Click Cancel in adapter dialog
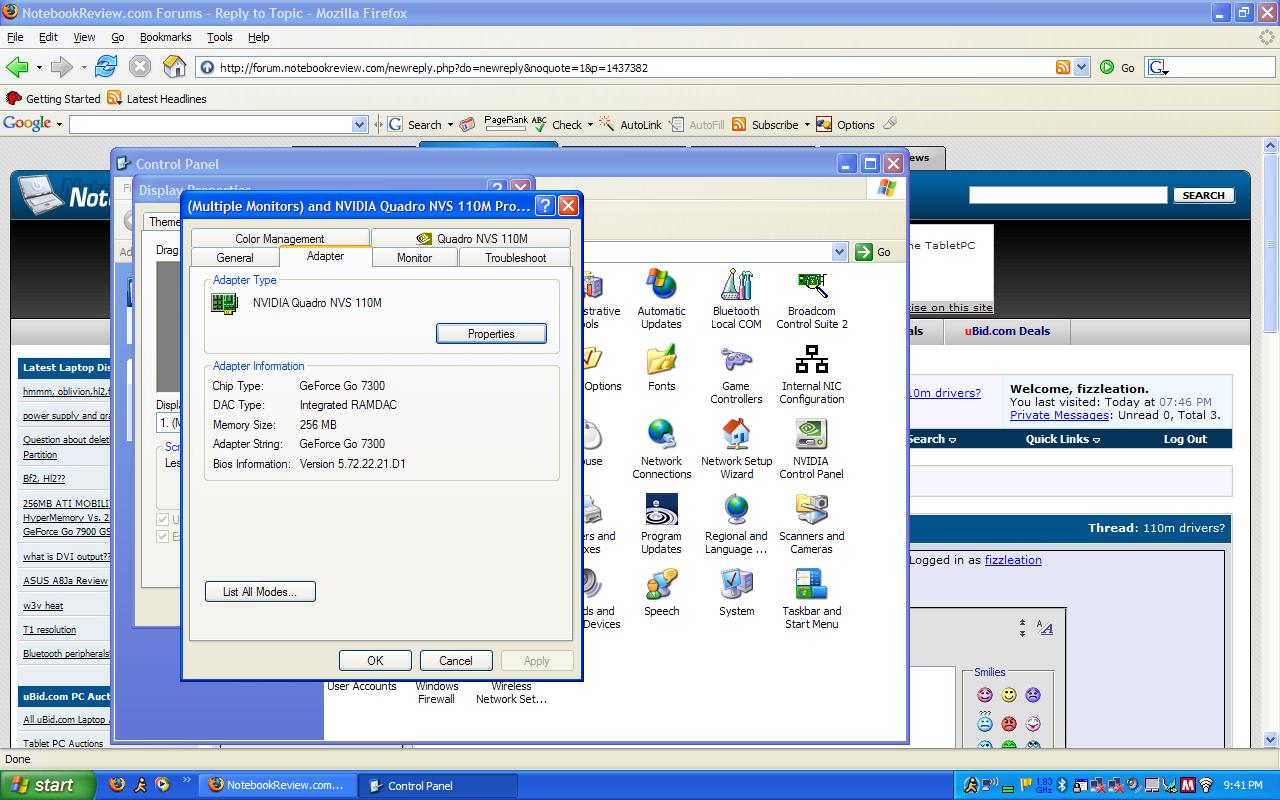Image resolution: width=1280 pixels, height=800 pixels. pyautogui.click(x=455, y=660)
